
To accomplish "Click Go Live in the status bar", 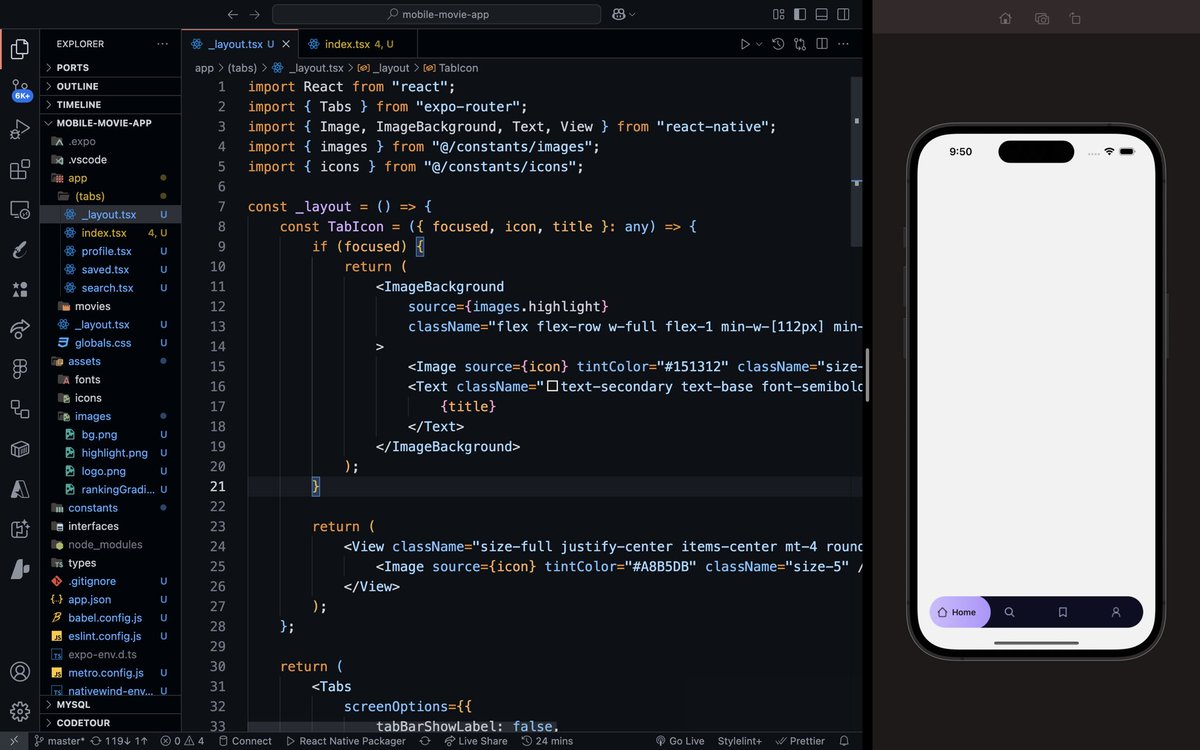I will click(x=680, y=741).
